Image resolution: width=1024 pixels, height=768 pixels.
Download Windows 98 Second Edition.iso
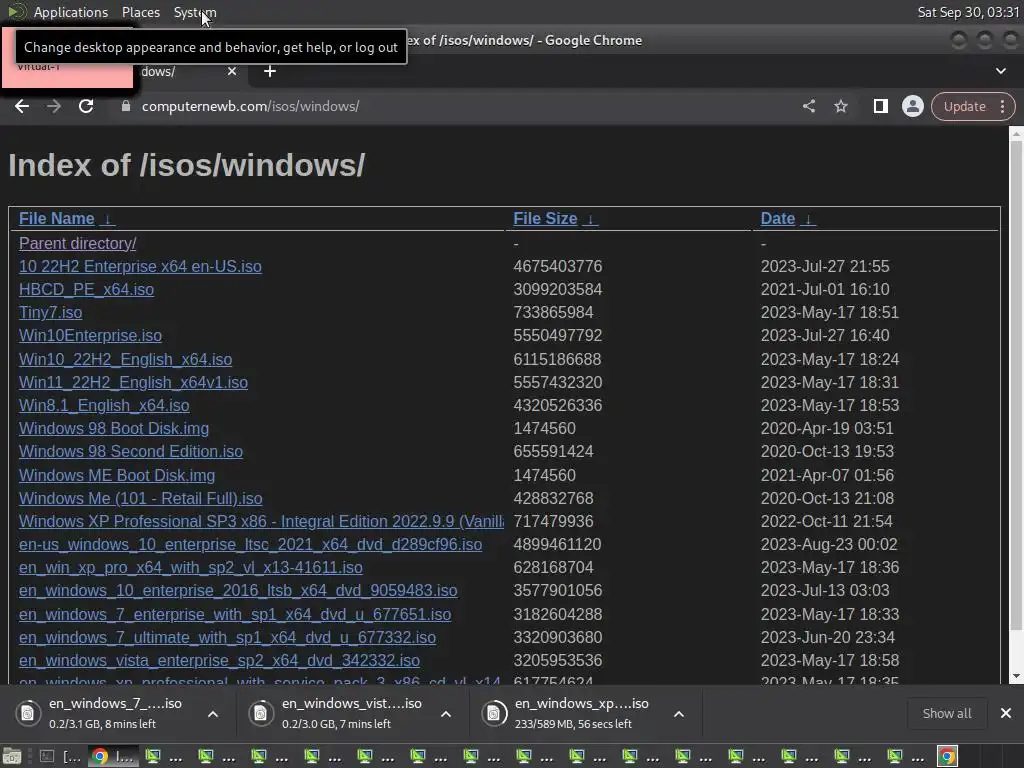[131, 451]
